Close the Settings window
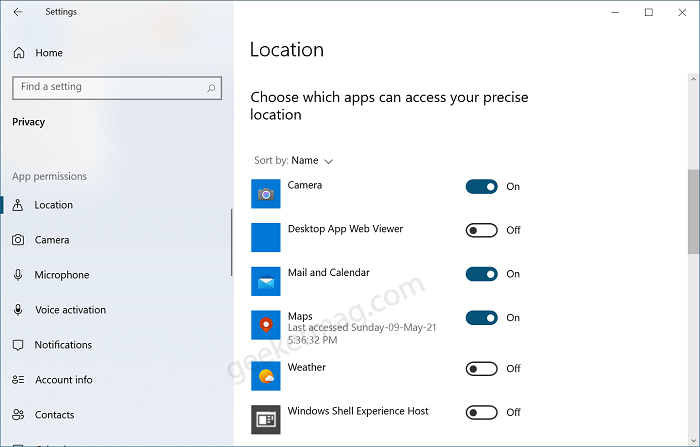This screenshot has height=447, width=700. [682, 13]
